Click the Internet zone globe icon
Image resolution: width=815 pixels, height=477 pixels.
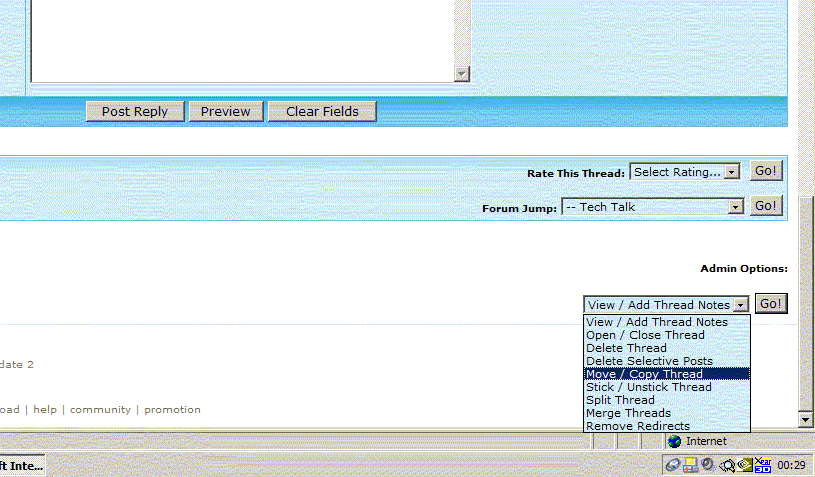click(674, 441)
